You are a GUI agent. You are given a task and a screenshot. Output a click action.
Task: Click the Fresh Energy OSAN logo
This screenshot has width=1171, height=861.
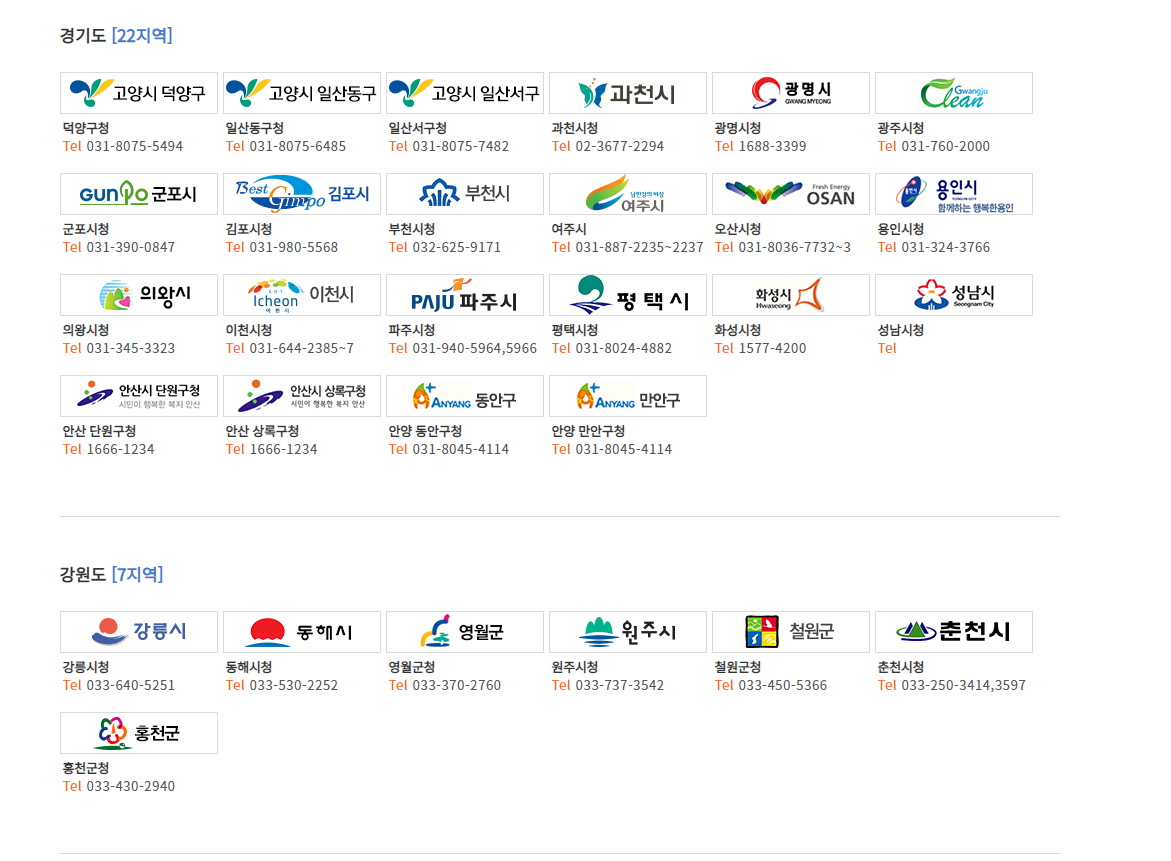click(x=791, y=194)
